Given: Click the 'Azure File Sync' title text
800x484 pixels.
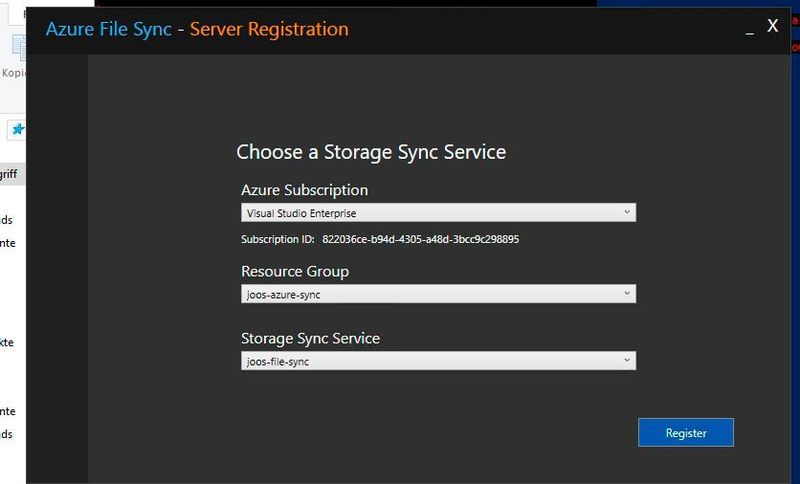Looking at the screenshot, I should pos(109,29).
